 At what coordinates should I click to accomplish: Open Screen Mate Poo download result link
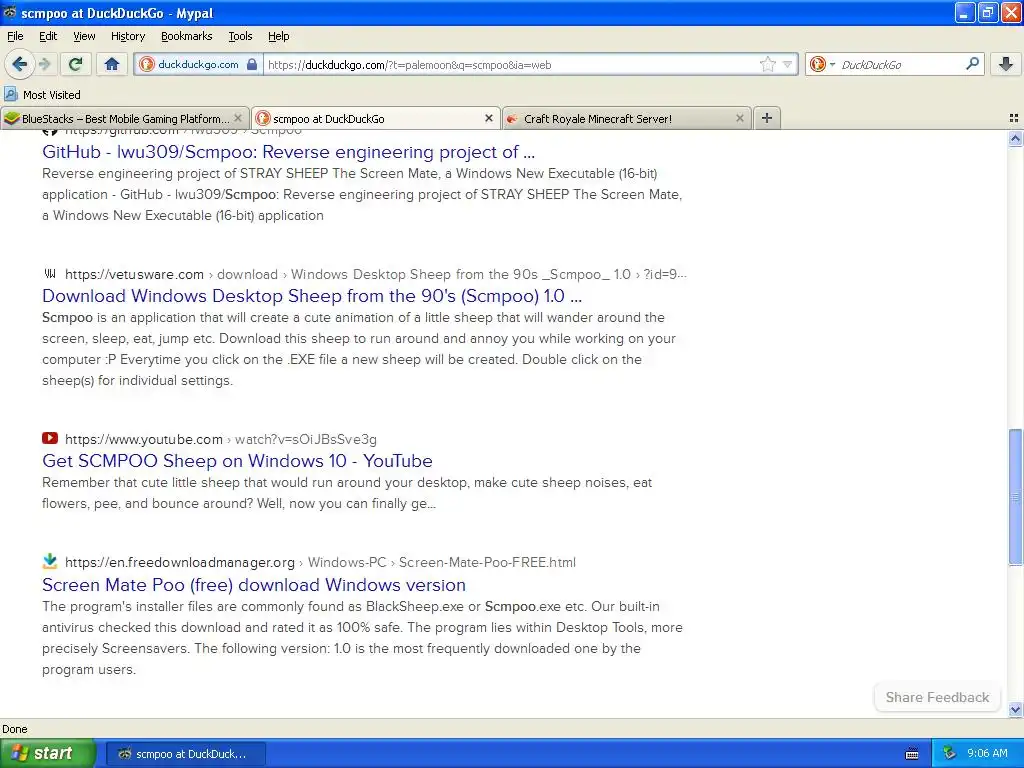253,584
